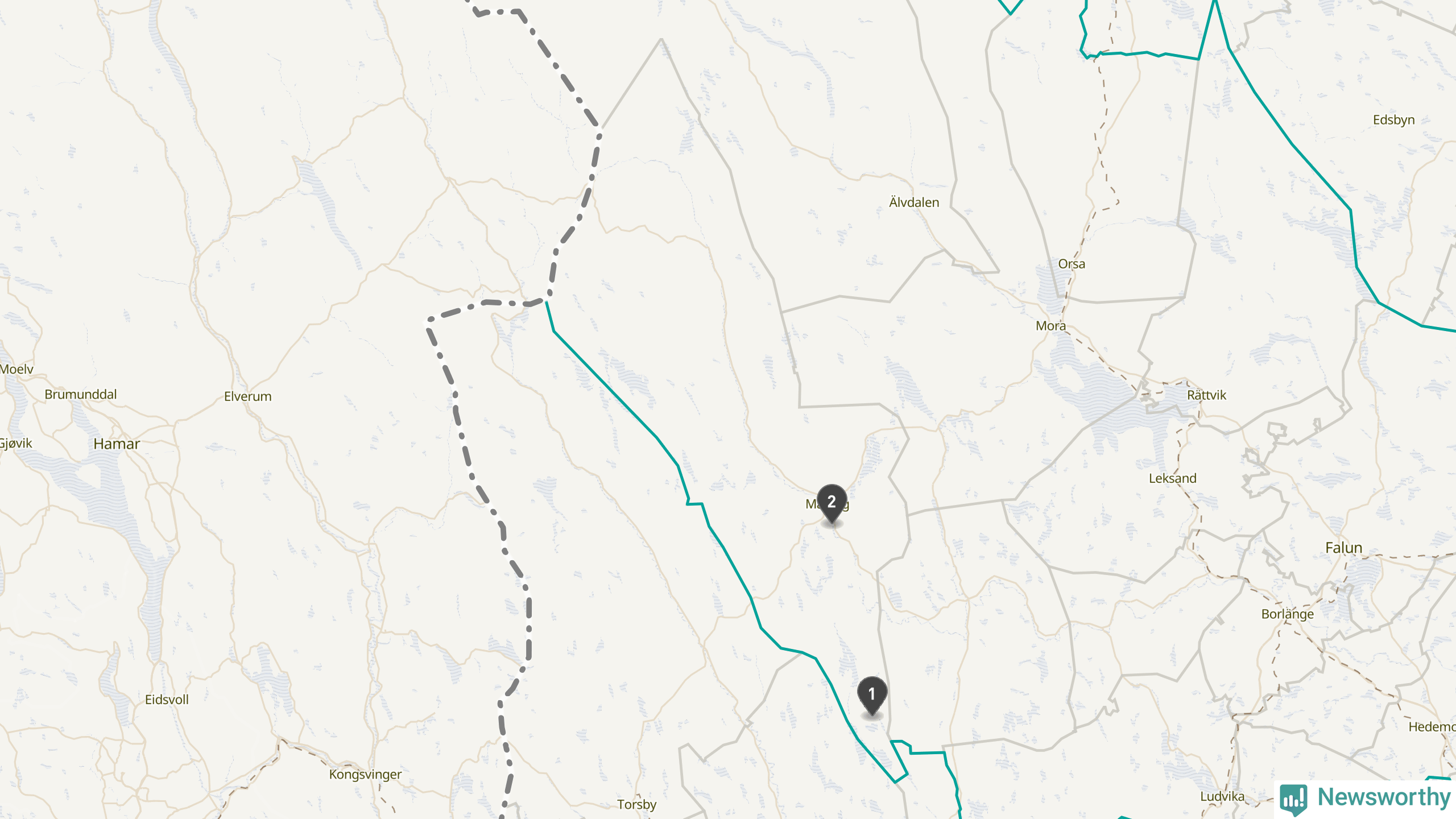Click the Orsa town label
1456x819 pixels.
pos(1072,264)
